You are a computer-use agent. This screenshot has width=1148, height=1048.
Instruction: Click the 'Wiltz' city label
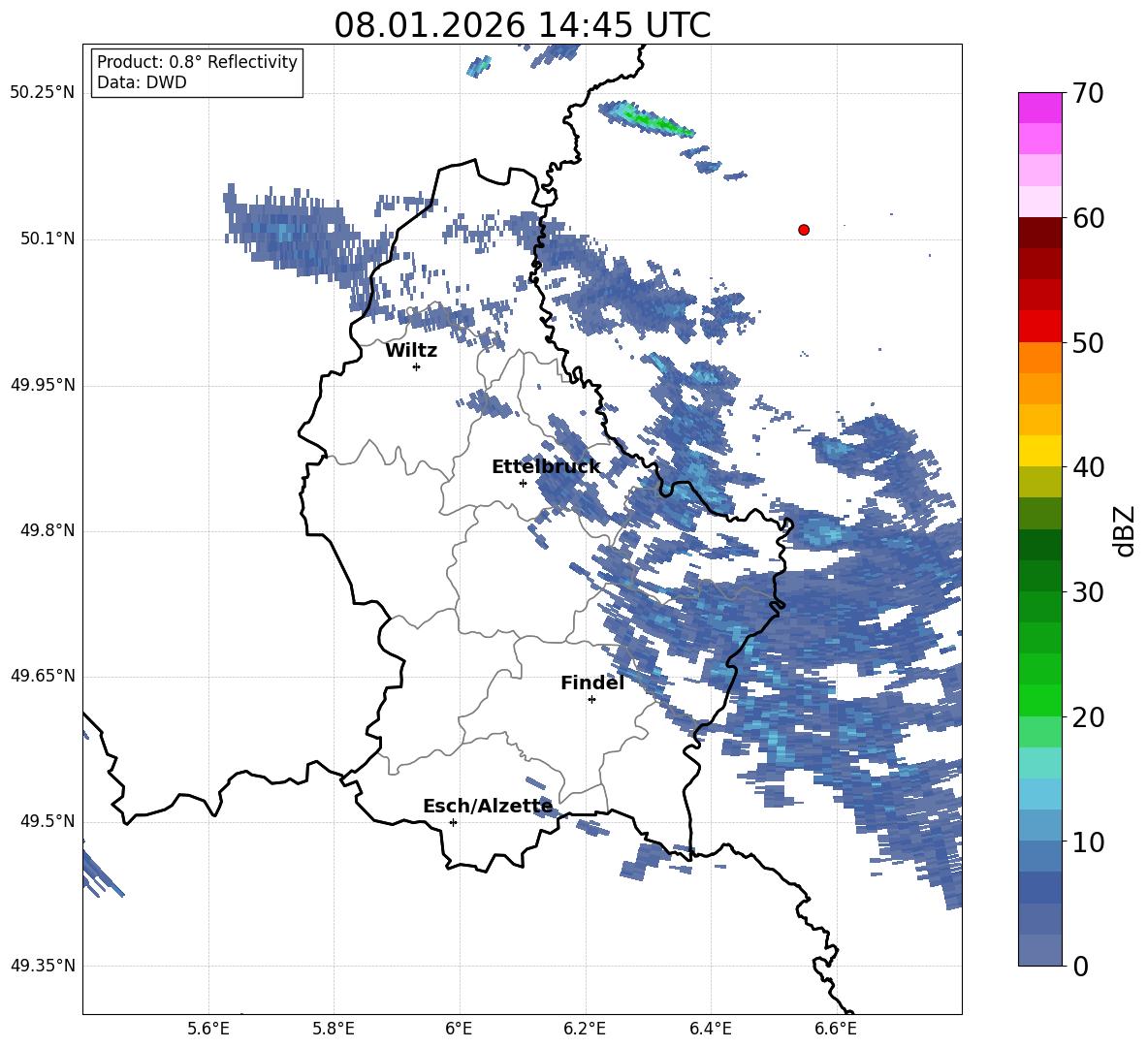[411, 351]
